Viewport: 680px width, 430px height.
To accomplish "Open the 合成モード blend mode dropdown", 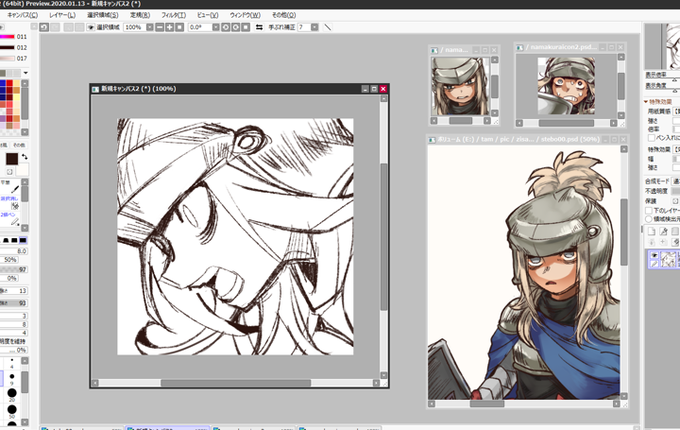I will [x=676, y=181].
